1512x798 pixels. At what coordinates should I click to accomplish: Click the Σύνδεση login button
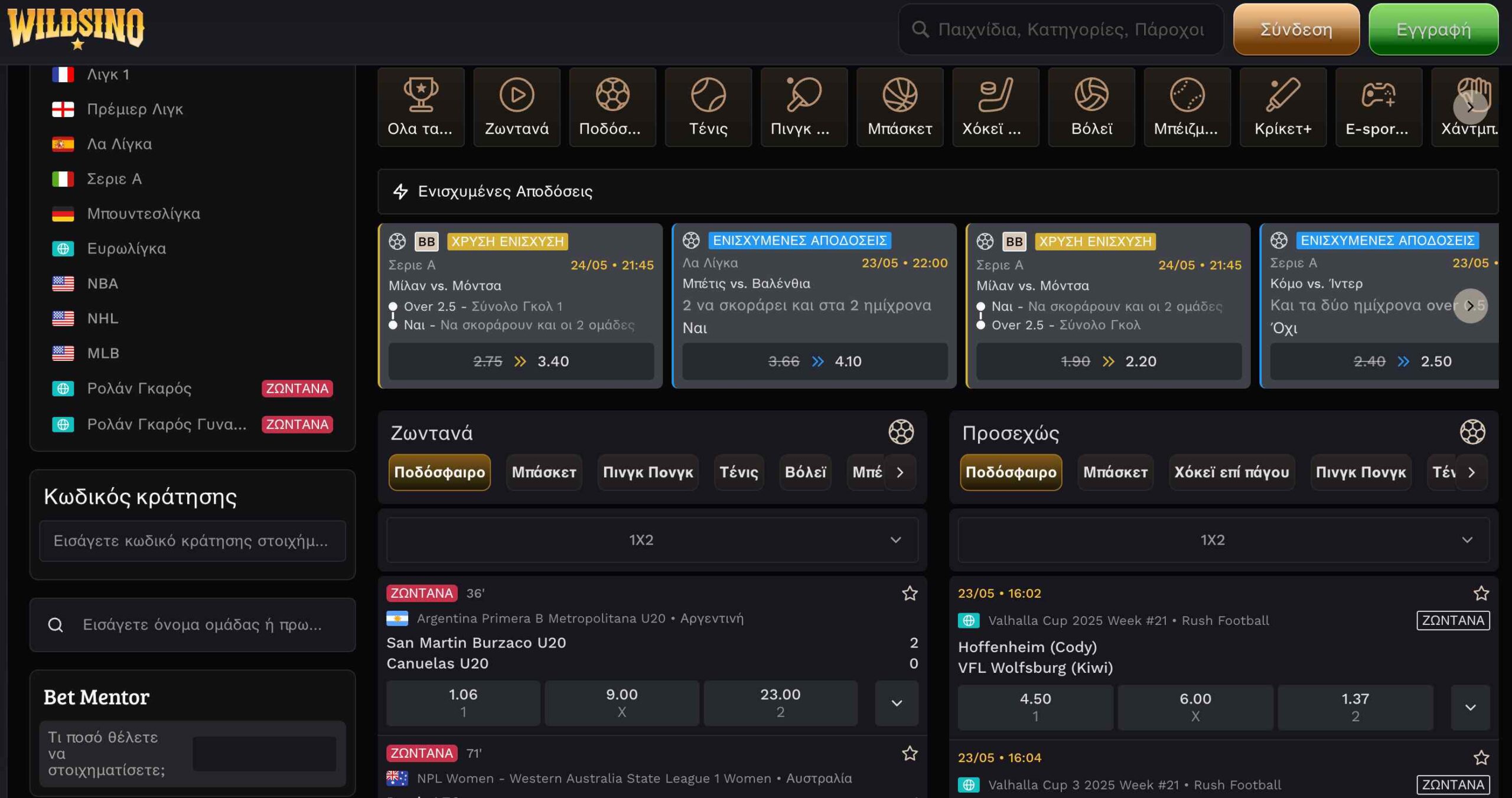(1296, 29)
